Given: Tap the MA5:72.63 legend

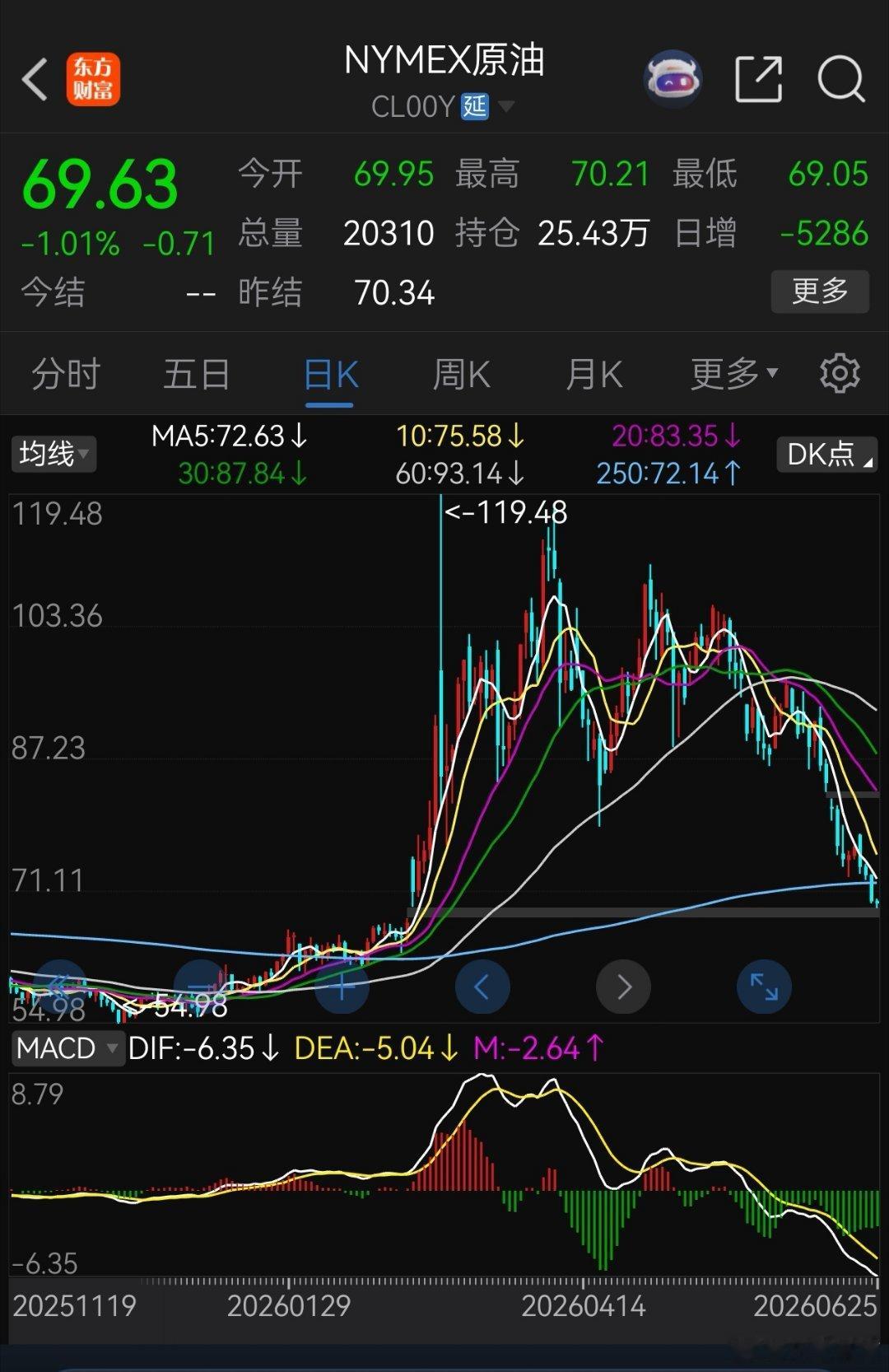Looking at the screenshot, I should [230, 436].
